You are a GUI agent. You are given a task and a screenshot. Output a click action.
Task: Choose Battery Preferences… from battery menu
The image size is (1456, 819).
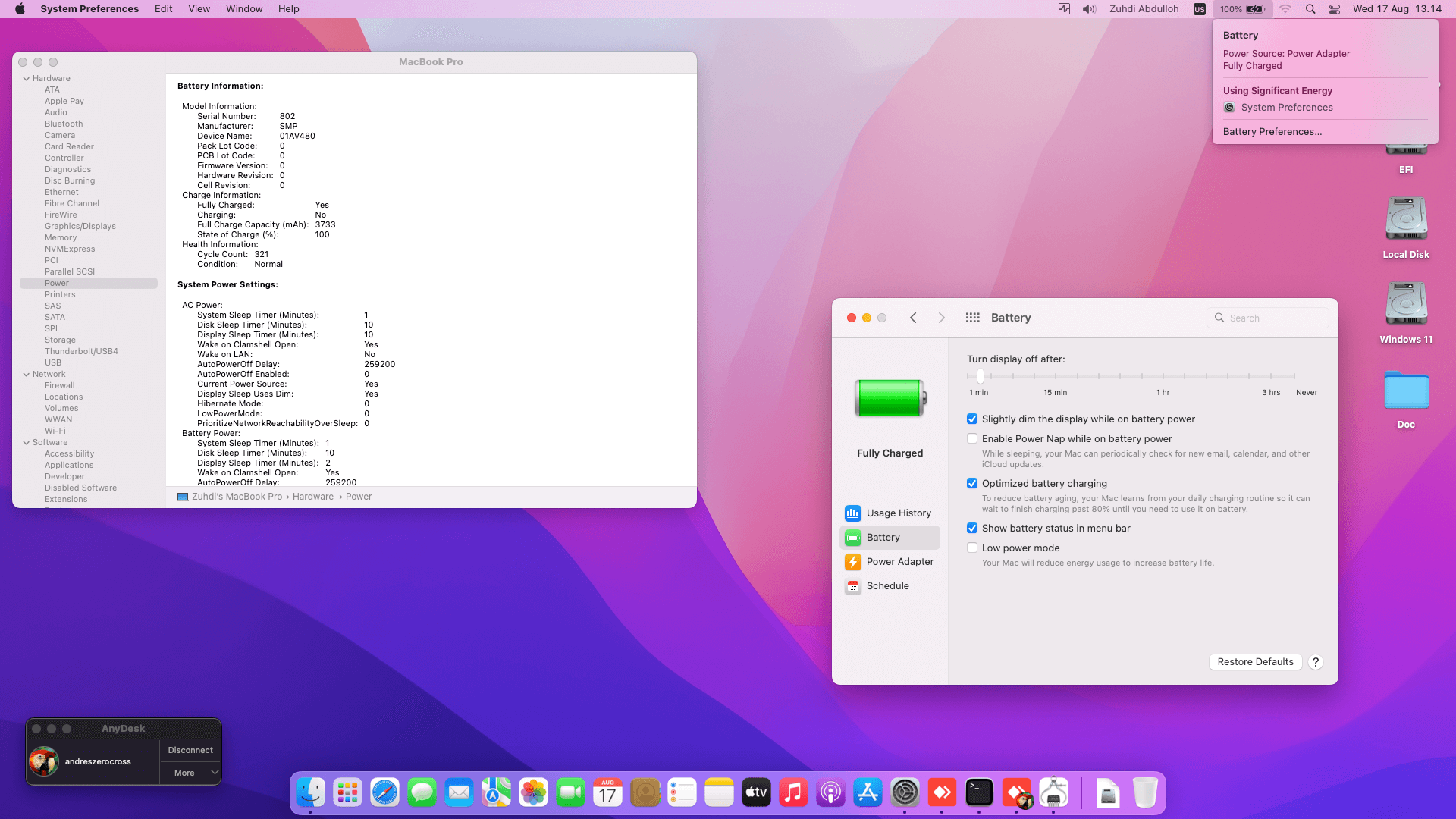(x=1272, y=132)
